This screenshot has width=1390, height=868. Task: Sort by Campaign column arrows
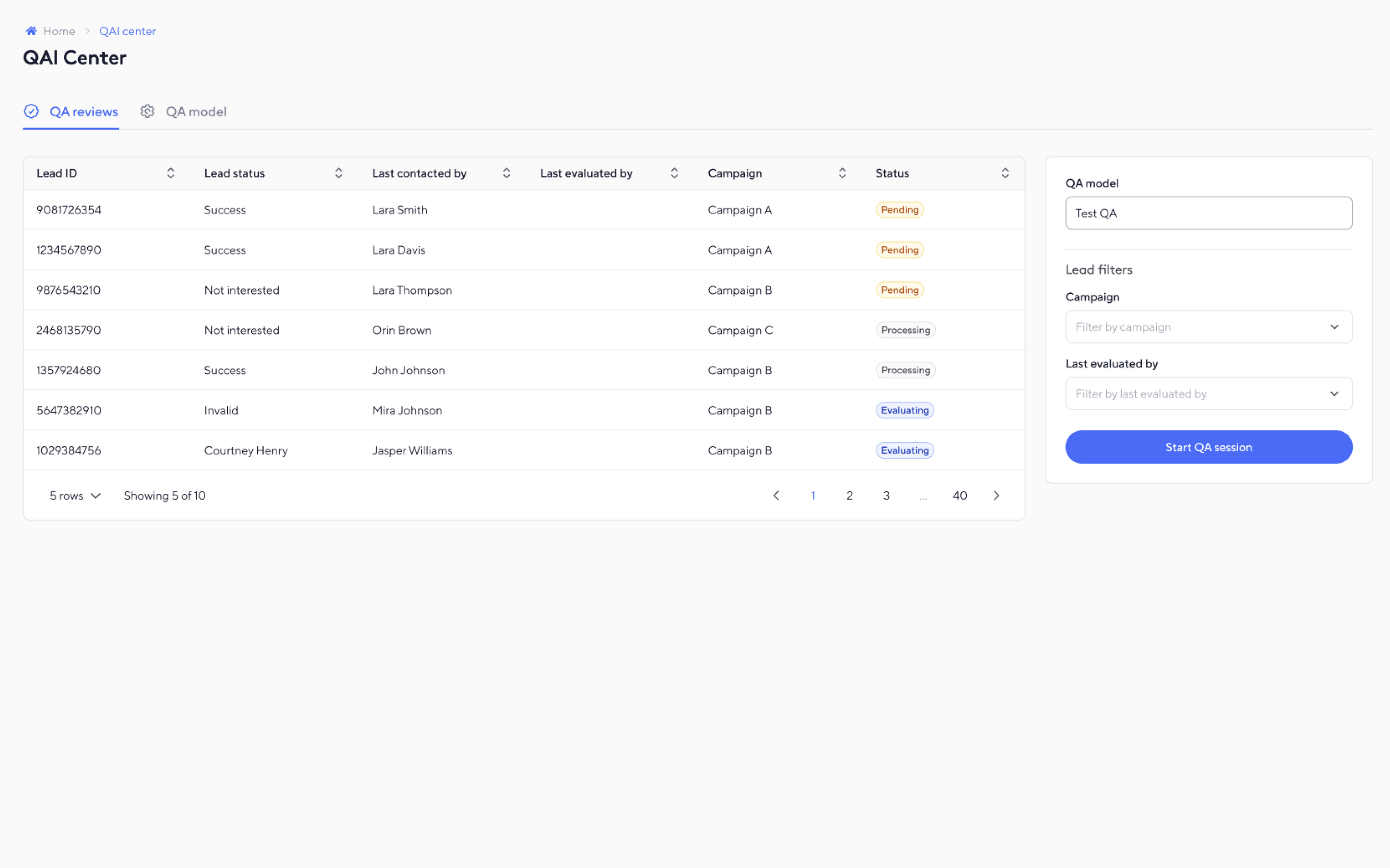click(x=842, y=173)
